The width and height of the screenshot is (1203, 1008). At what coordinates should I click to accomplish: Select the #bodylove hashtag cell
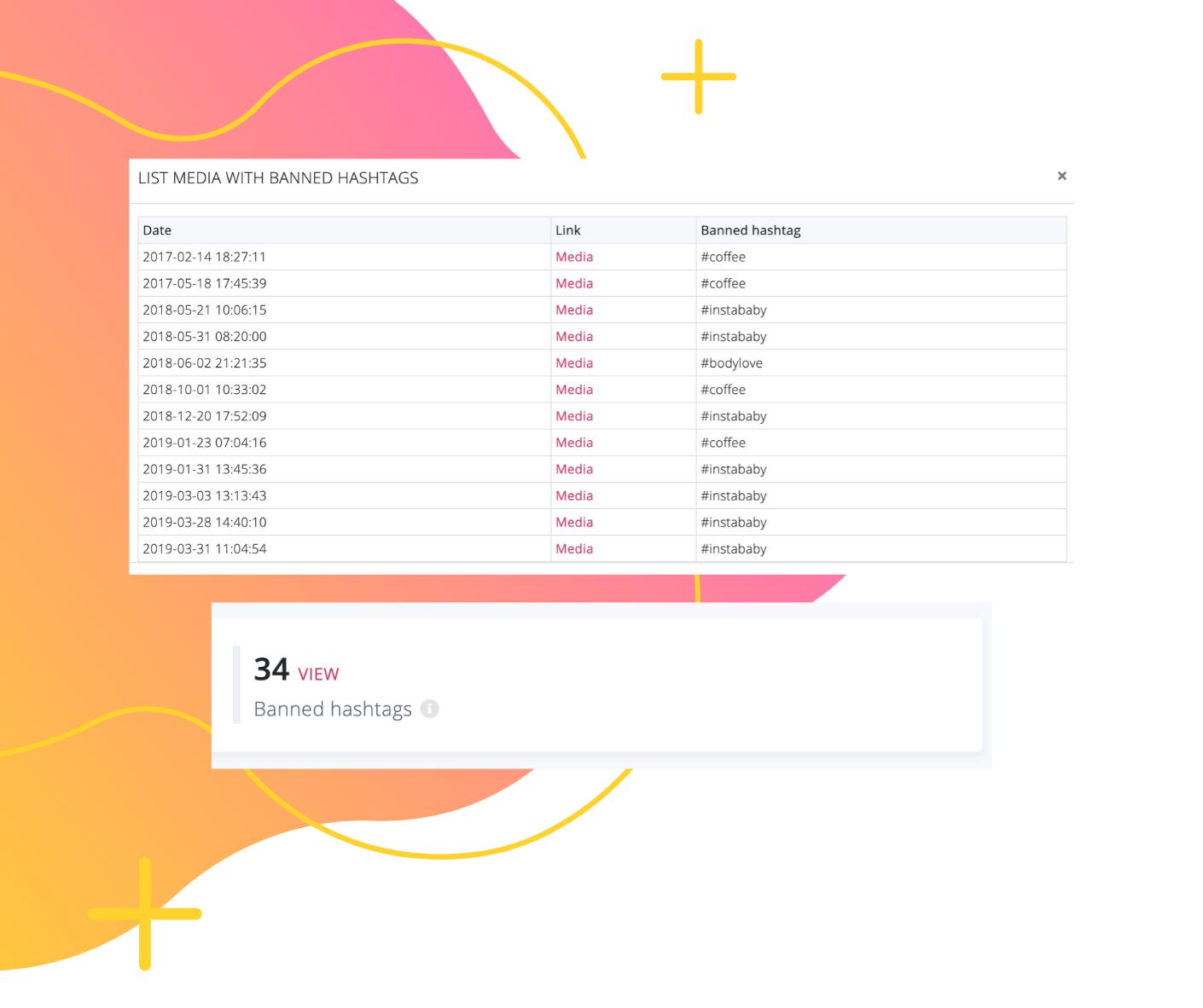coord(731,362)
